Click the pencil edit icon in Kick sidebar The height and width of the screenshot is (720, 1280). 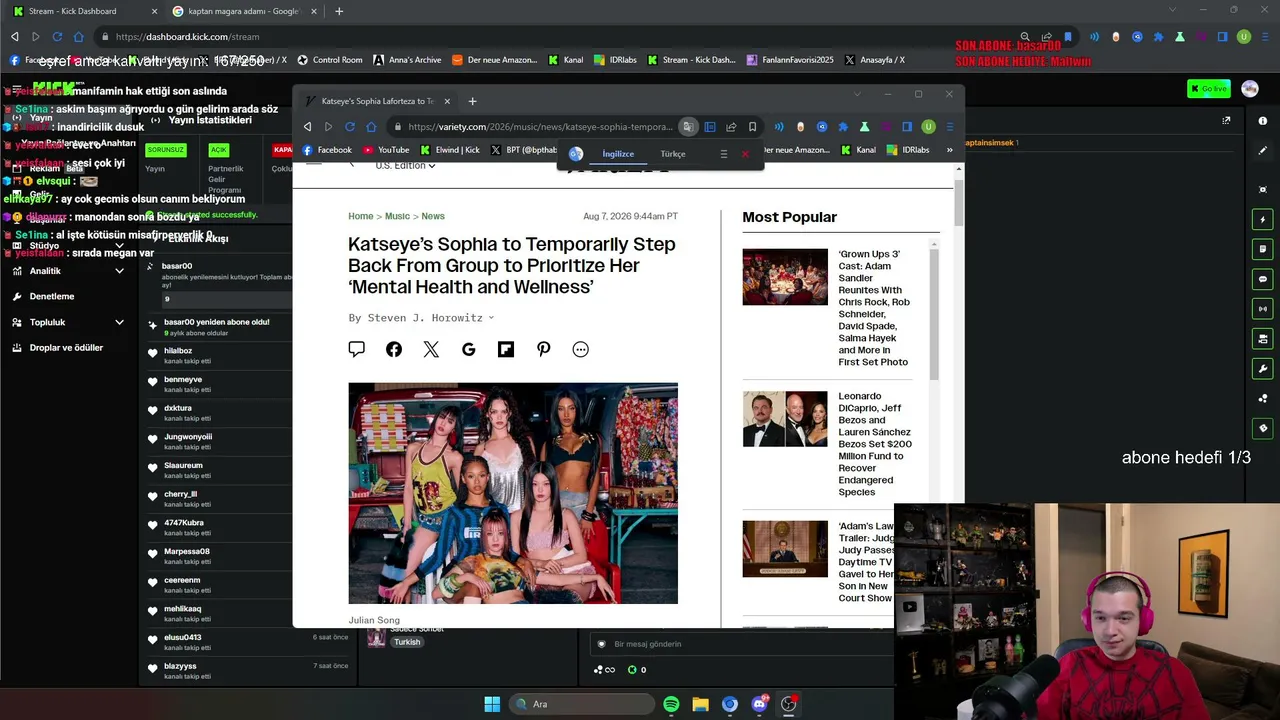click(1263, 150)
